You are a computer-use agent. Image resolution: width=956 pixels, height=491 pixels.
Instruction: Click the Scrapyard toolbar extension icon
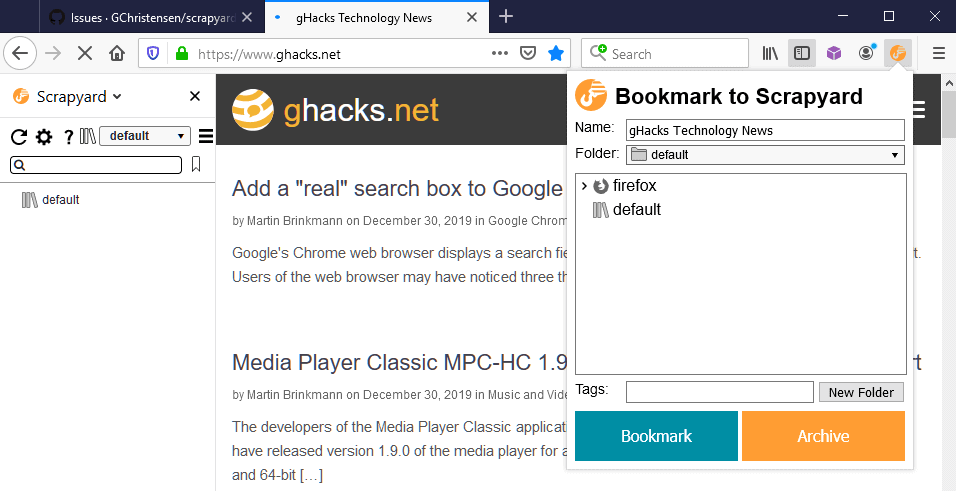click(898, 54)
